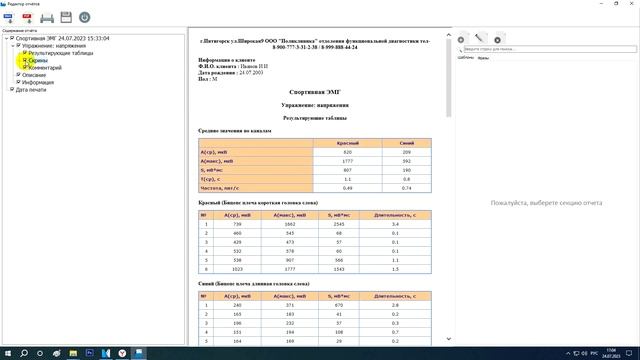Toggle the Дата печати checkbox
This screenshot has height=360, width=640.
12,89
